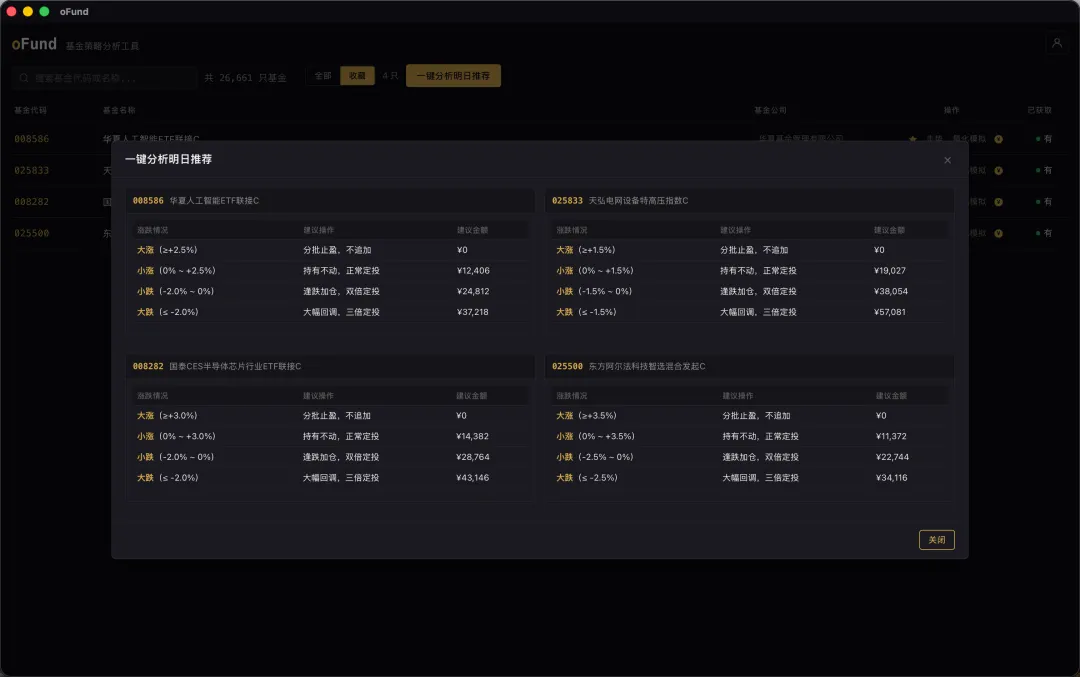Click the 已获取 column header

pos(1039,110)
